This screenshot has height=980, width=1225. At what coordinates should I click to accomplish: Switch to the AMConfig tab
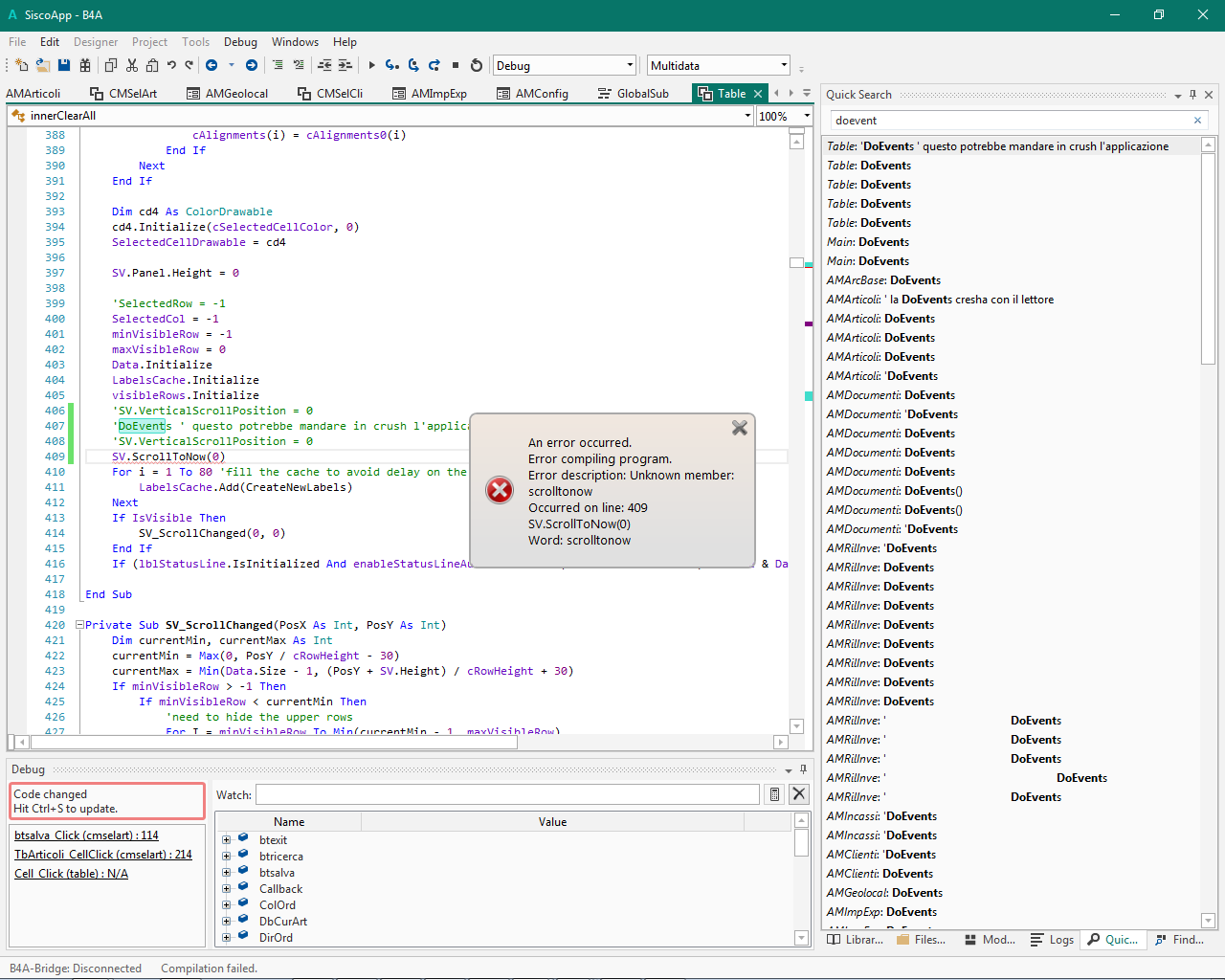pos(532,94)
